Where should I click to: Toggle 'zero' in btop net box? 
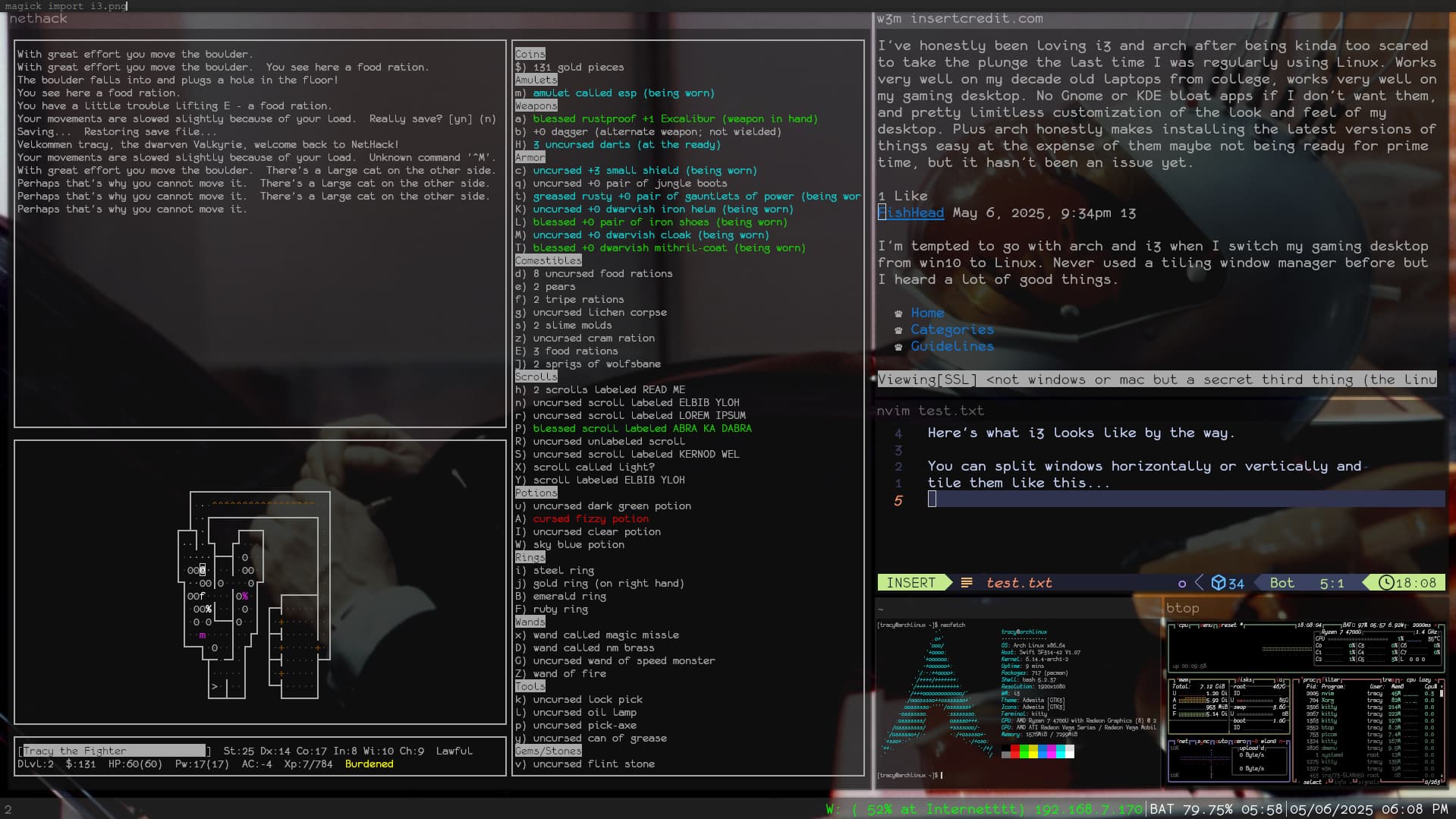click(1239, 742)
